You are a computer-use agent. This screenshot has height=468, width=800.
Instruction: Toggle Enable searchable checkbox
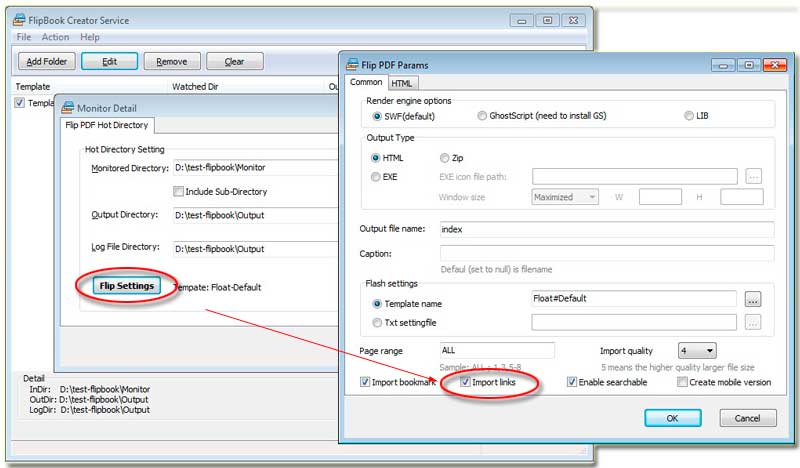[x=572, y=382]
